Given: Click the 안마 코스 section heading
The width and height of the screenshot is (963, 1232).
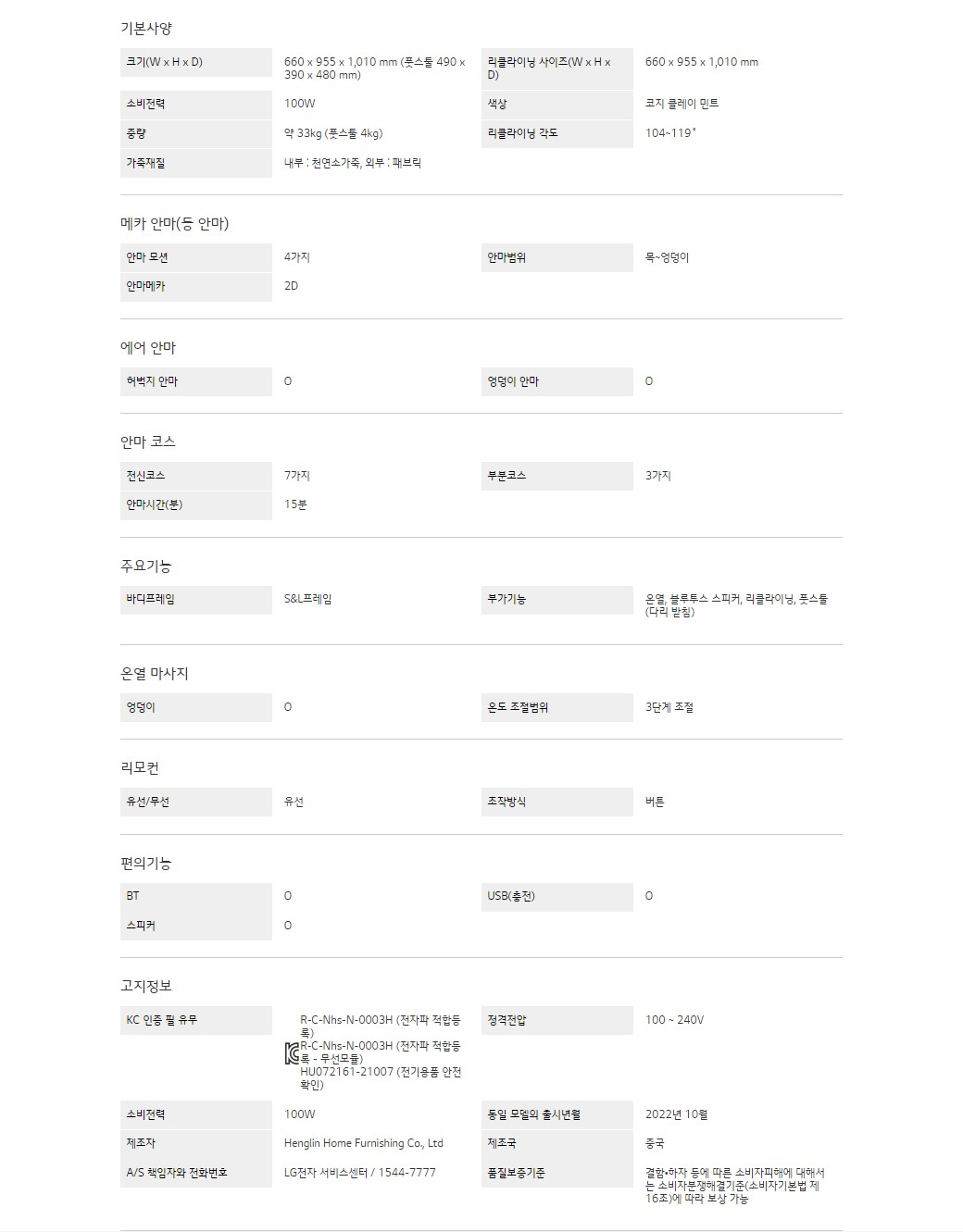Looking at the screenshot, I should (x=148, y=442).
